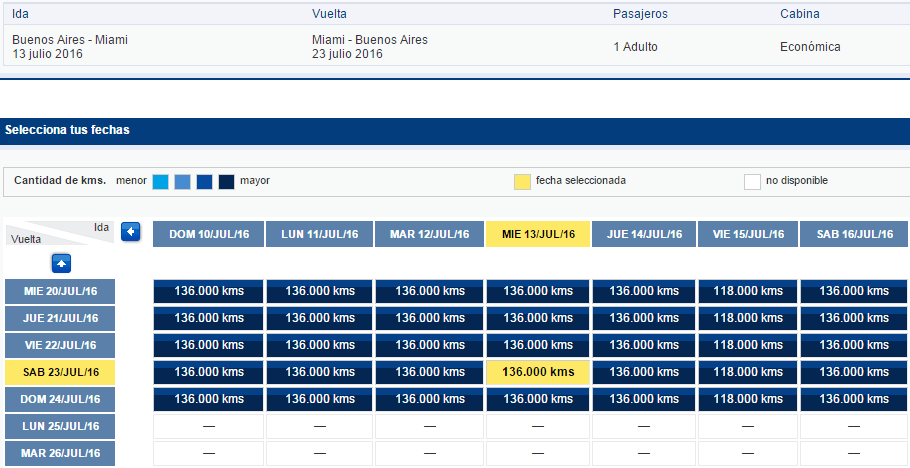Viewport: 910px width, 468px height.
Task: Click the unavailable cell for LUN 11 and MAR 26
Action: [x=319, y=453]
